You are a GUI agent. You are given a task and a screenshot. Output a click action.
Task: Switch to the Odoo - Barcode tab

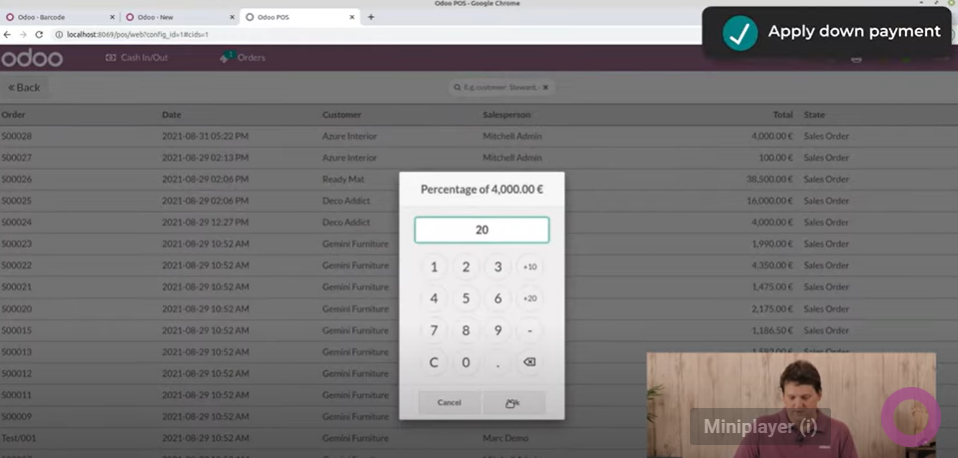click(x=59, y=17)
